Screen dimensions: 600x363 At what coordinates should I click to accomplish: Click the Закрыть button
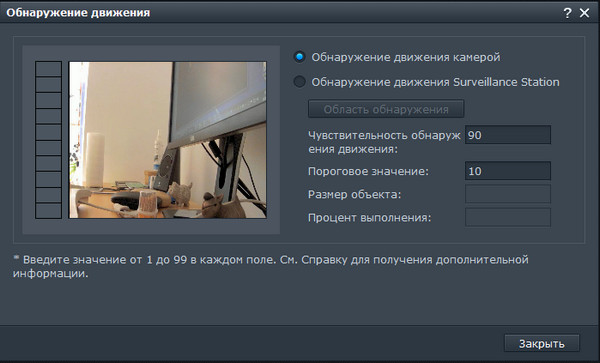(541, 343)
